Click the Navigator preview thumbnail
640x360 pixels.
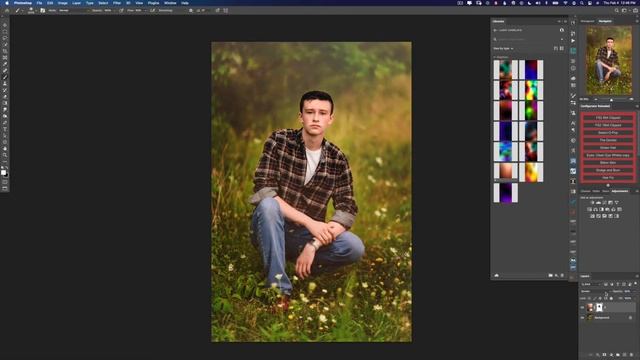click(609, 60)
